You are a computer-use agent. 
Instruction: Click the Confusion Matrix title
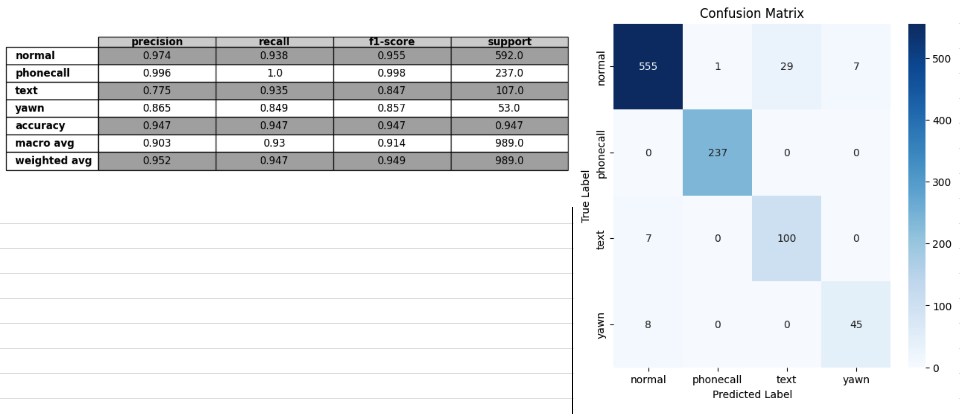tap(752, 13)
